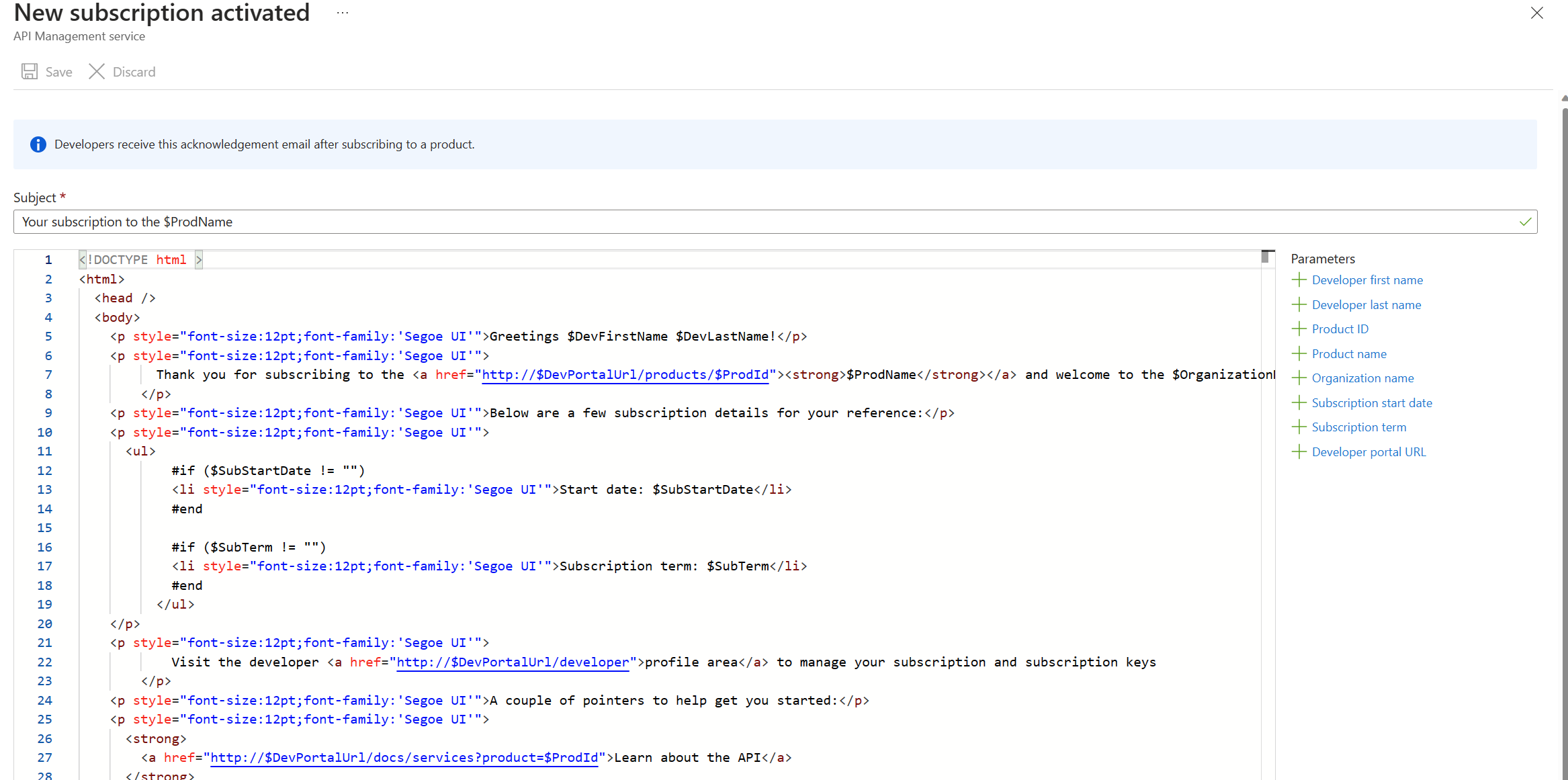This screenshot has width=1568, height=780.
Task: Insert the Developer first name parameter
Action: point(1367,280)
